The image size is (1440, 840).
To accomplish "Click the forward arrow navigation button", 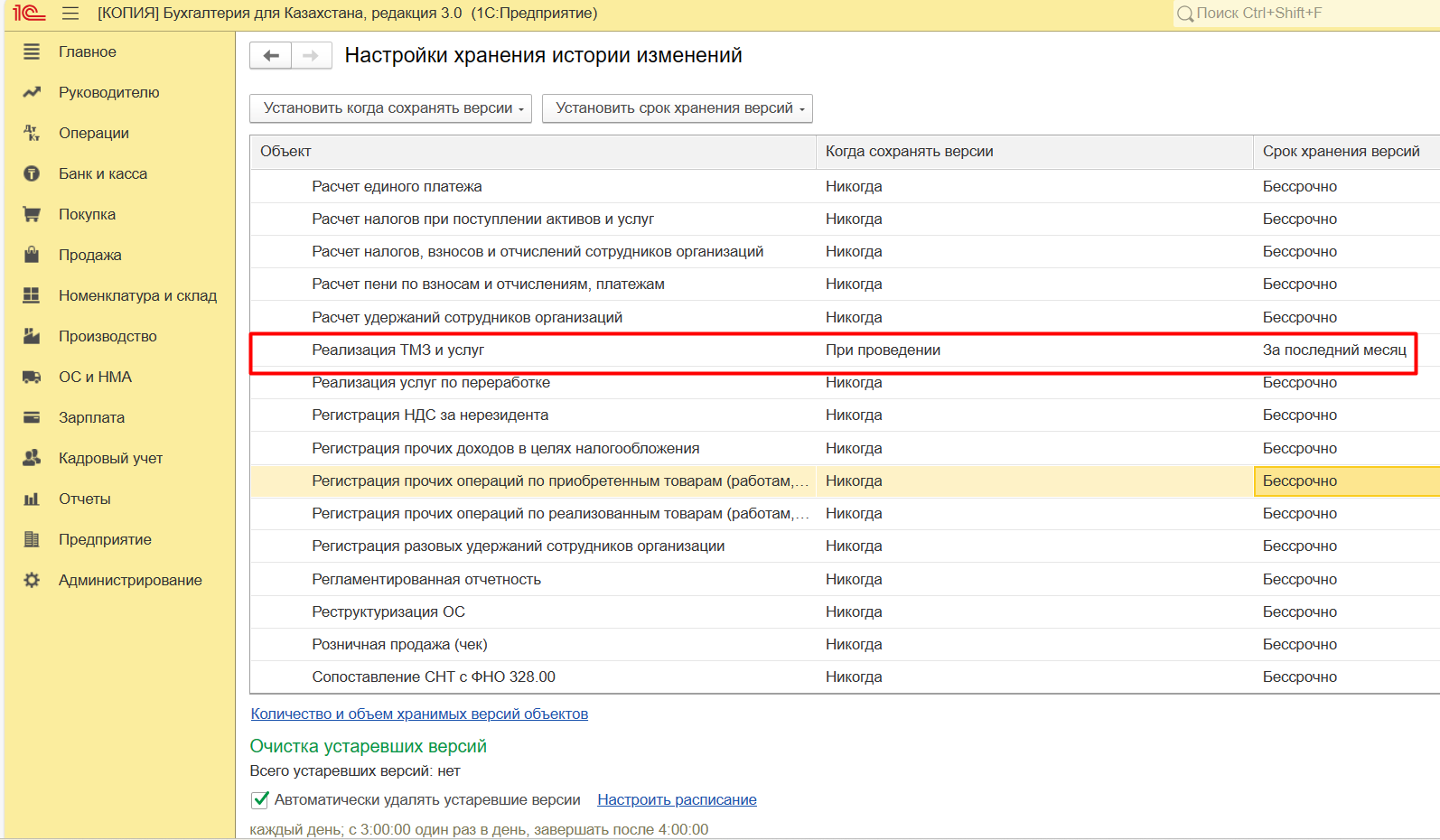I will point(311,56).
